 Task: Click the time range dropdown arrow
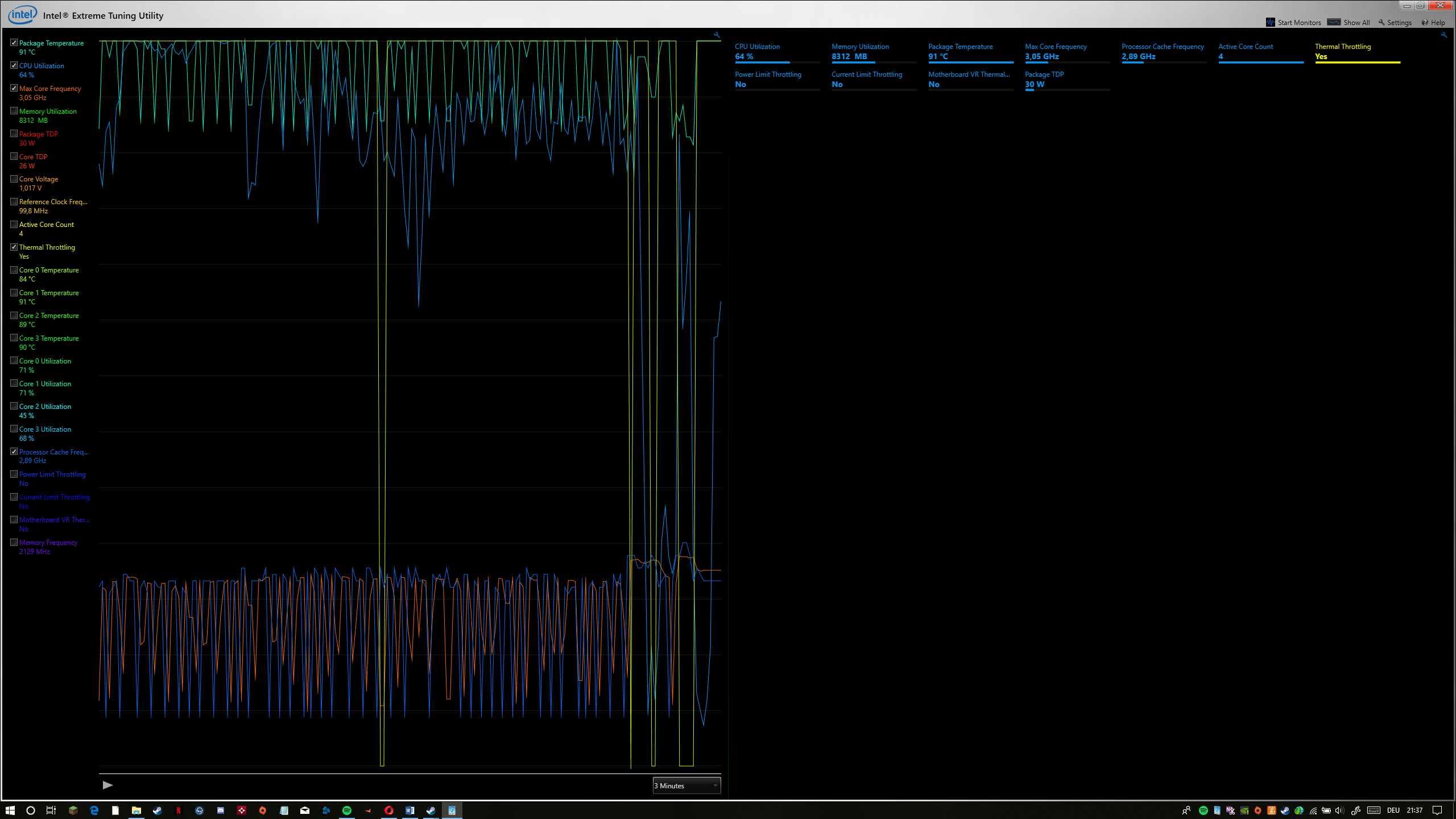coord(715,785)
